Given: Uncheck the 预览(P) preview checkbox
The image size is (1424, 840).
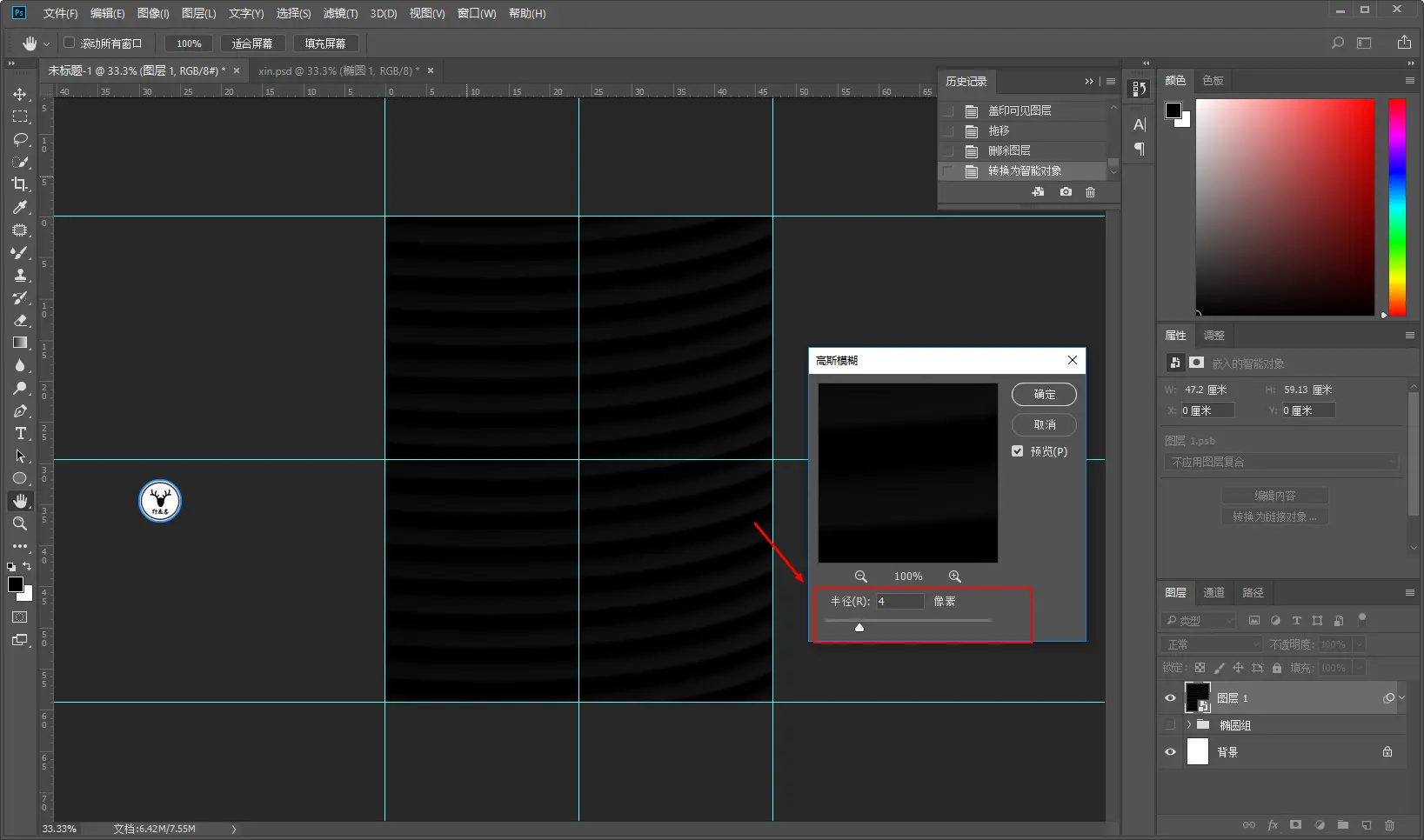Looking at the screenshot, I should [1018, 451].
